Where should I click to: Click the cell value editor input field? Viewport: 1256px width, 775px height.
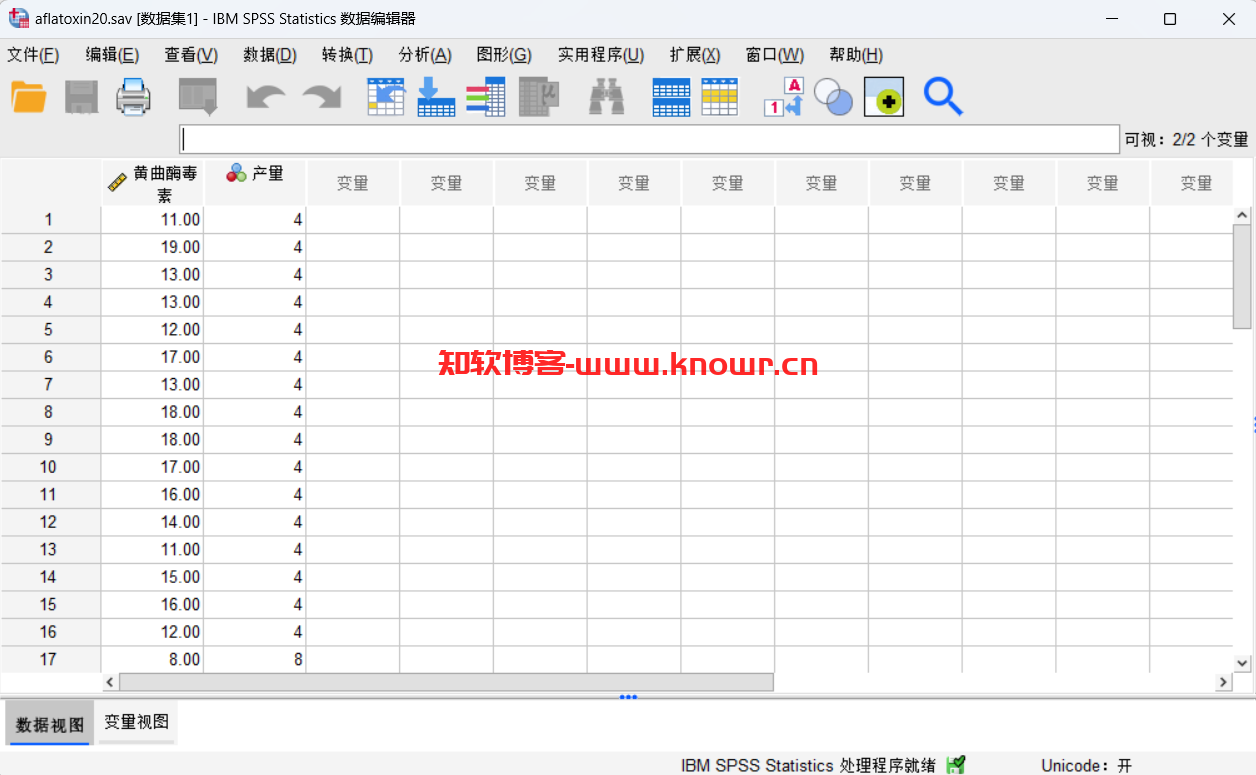click(649, 139)
